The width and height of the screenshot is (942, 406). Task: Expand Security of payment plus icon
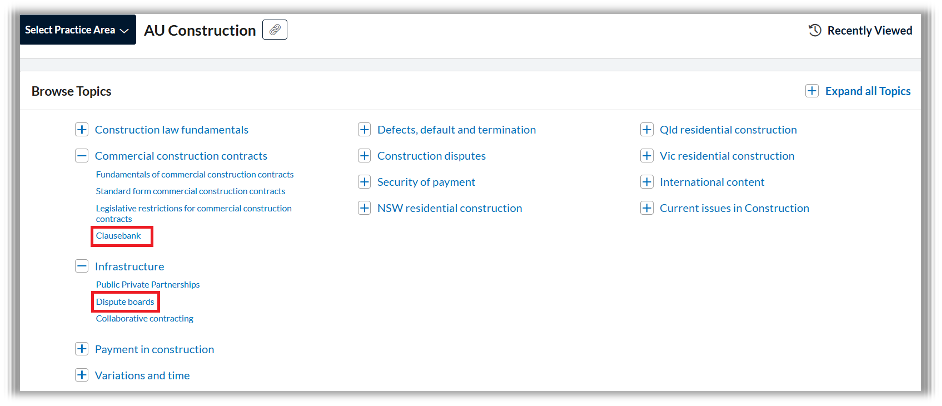coord(365,182)
